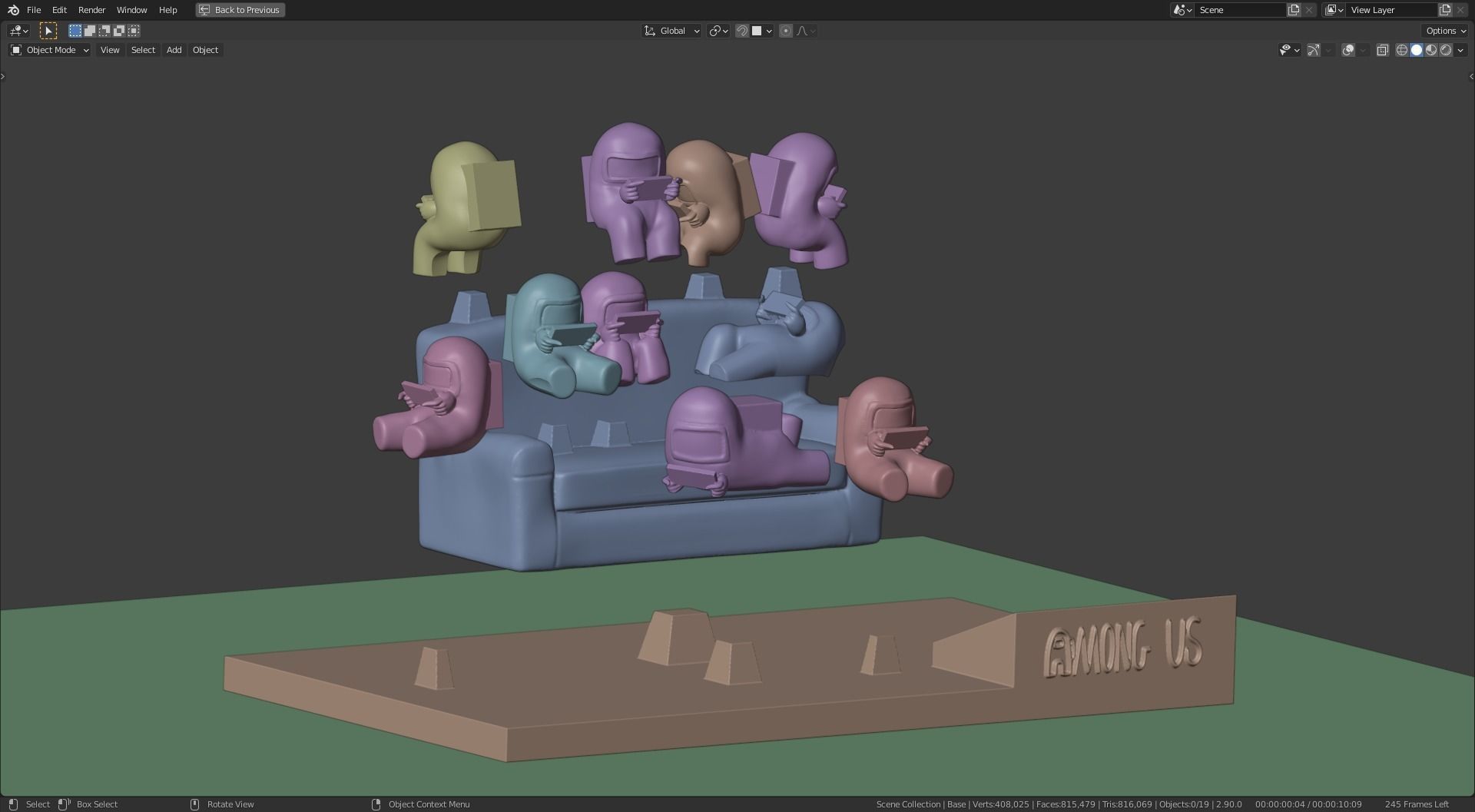Toggle proportional editing
This screenshot has height=812, width=1475.
click(x=786, y=31)
